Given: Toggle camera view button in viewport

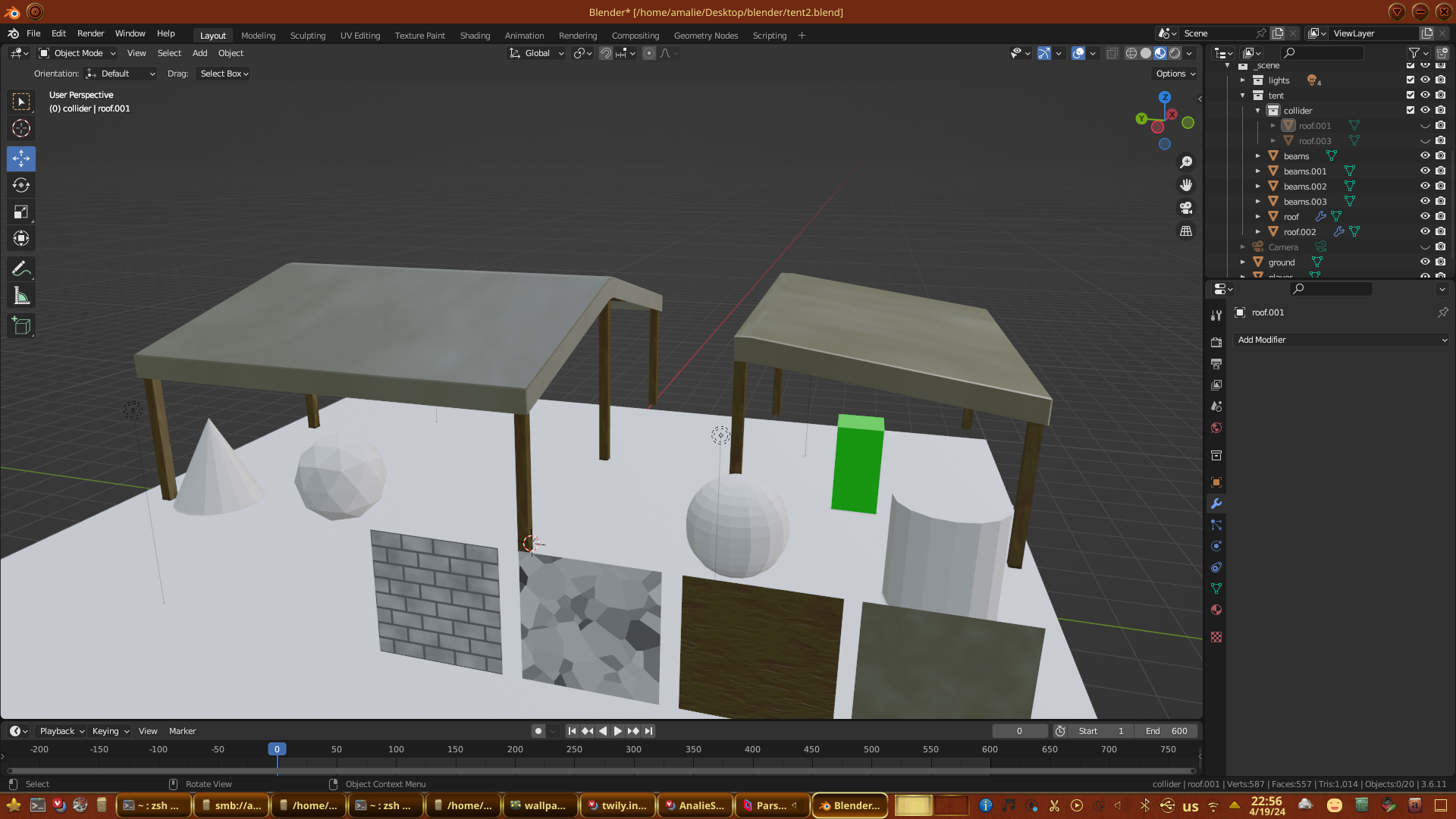Looking at the screenshot, I should click(1186, 208).
